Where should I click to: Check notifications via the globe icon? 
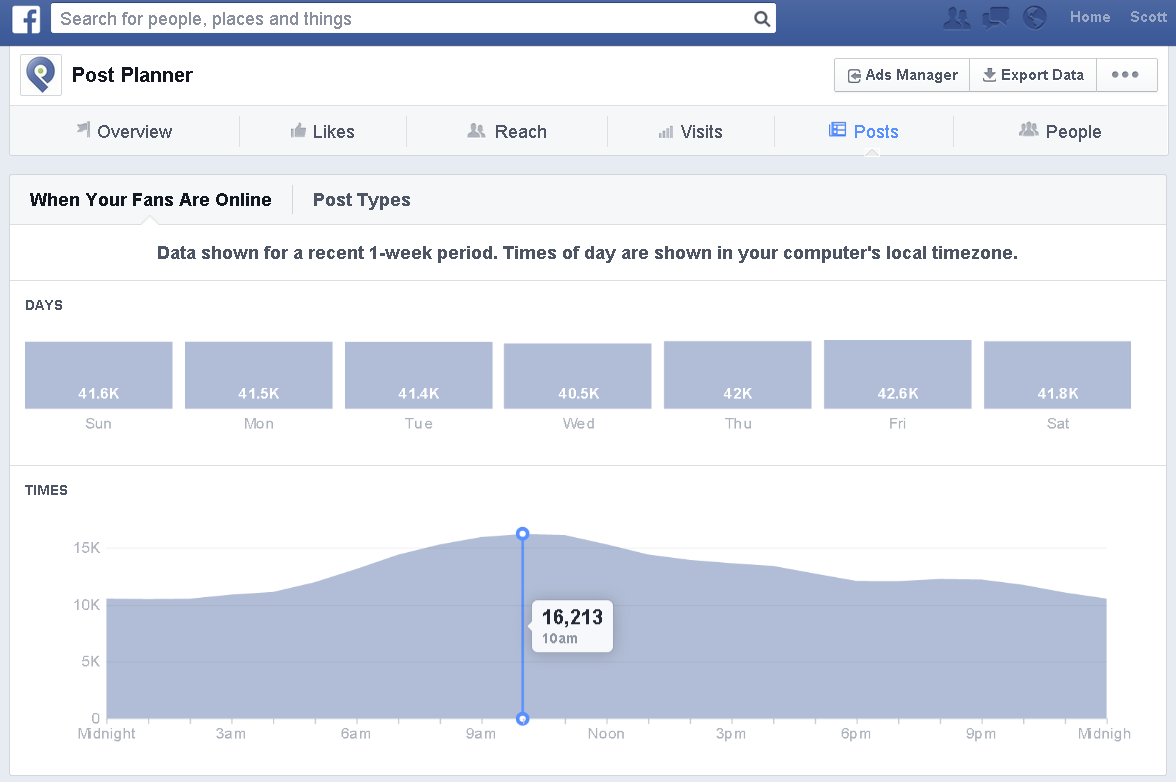pyautogui.click(x=1034, y=17)
